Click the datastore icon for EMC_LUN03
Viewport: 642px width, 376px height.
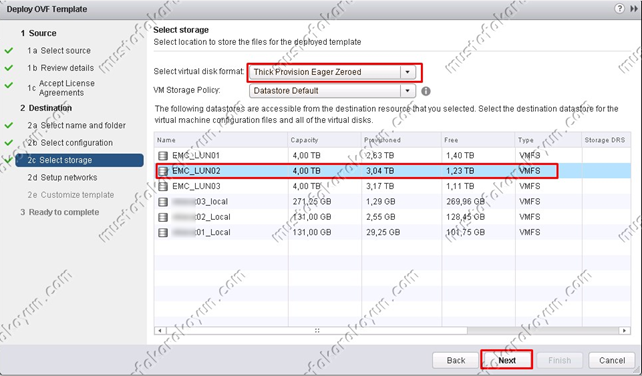pos(163,186)
